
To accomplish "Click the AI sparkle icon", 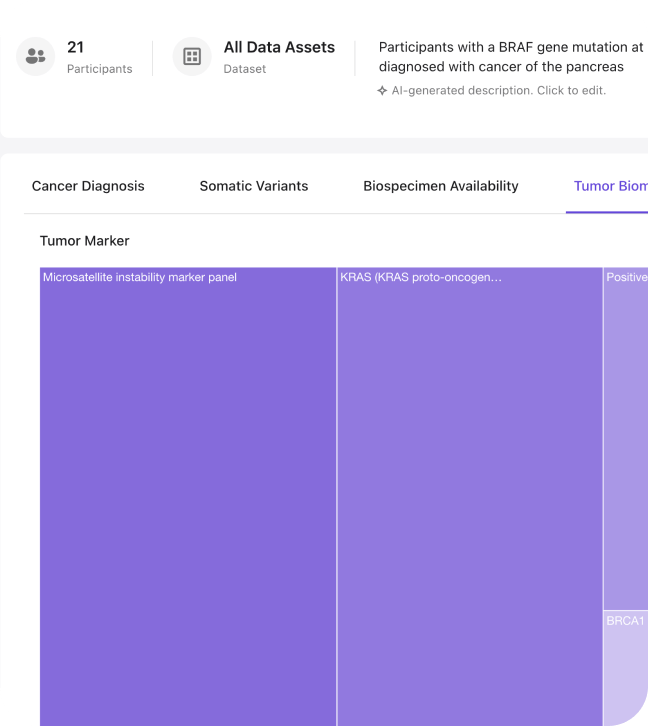I will point(382,91).
